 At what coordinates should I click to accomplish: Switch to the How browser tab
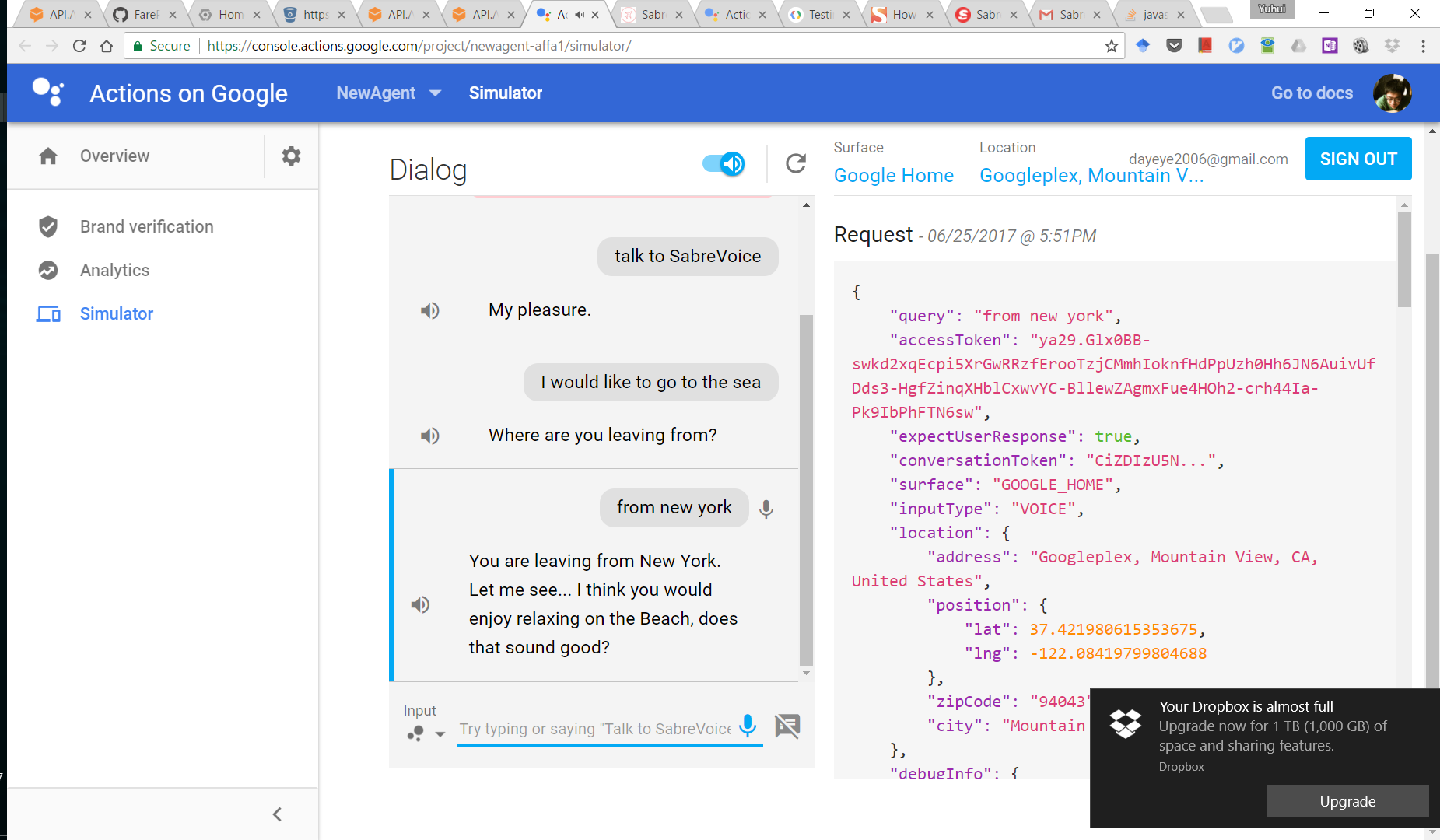(903, 14)
